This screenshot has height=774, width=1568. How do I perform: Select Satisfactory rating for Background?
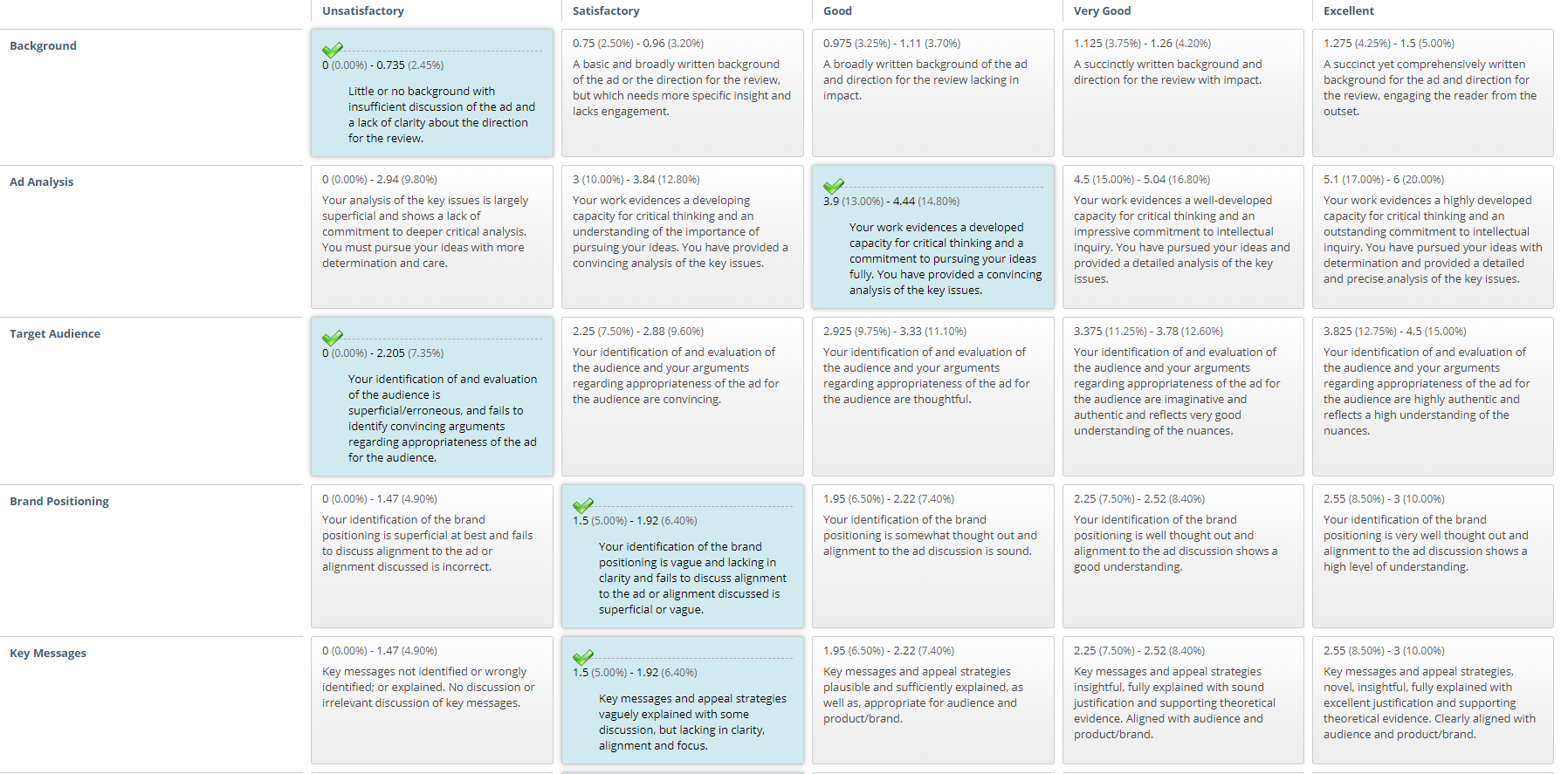coord(682,93)
